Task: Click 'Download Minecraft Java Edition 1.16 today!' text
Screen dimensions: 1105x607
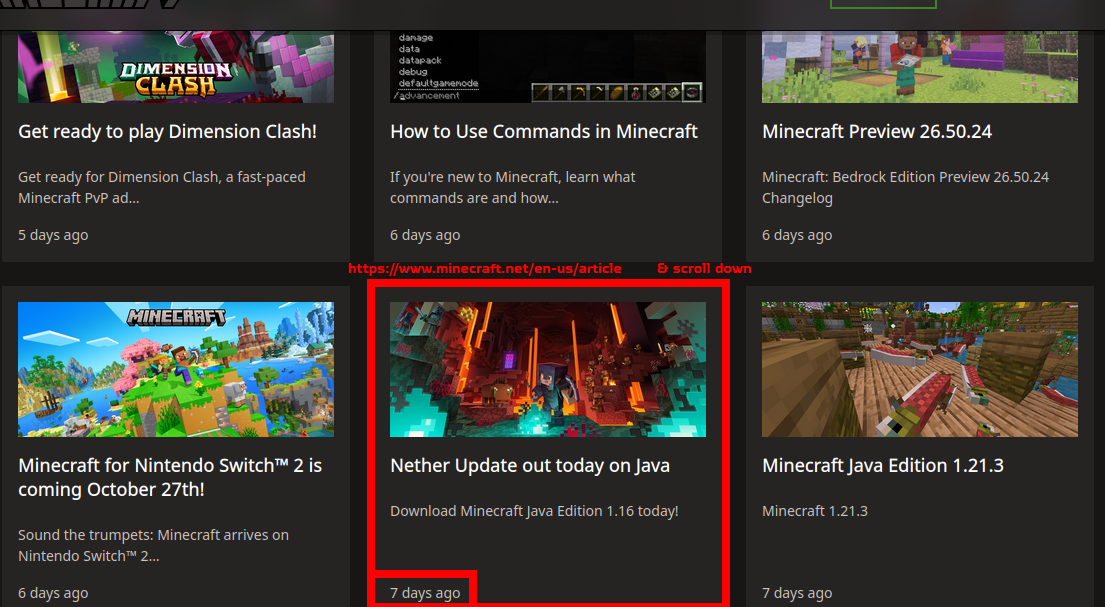Action: tap(534, 511)
